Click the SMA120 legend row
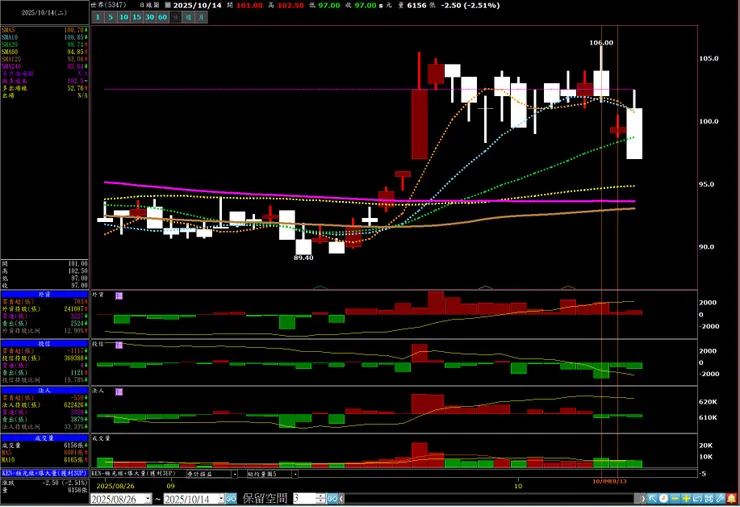This screenshot has height=507, width=740. (x=44, y=59)
